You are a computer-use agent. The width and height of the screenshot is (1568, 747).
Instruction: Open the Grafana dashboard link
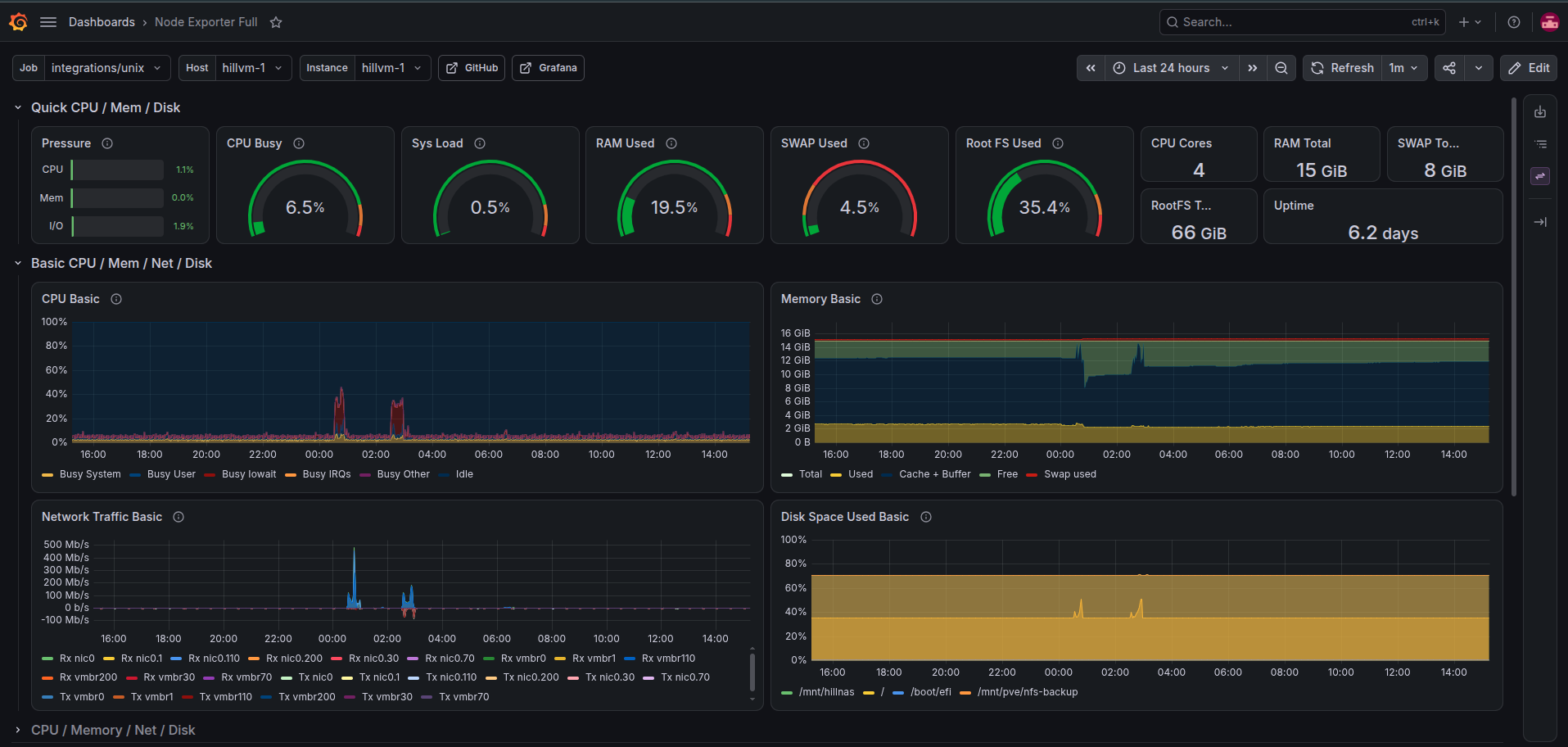coord(549,68)
